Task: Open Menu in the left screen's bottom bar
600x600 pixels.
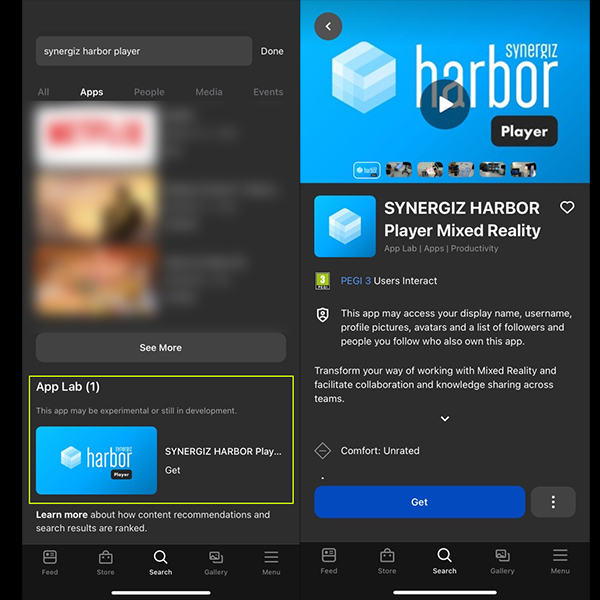Action: coord(271,562)
